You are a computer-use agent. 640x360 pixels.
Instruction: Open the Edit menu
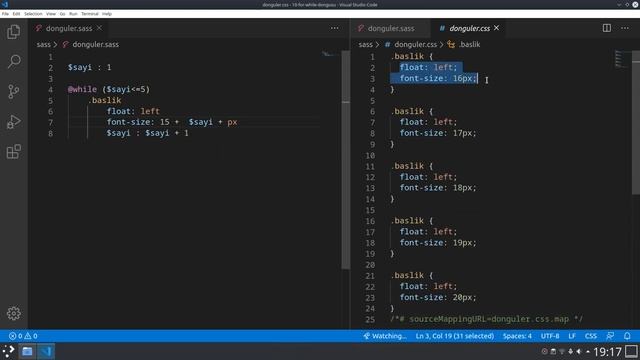click(16, 14)
